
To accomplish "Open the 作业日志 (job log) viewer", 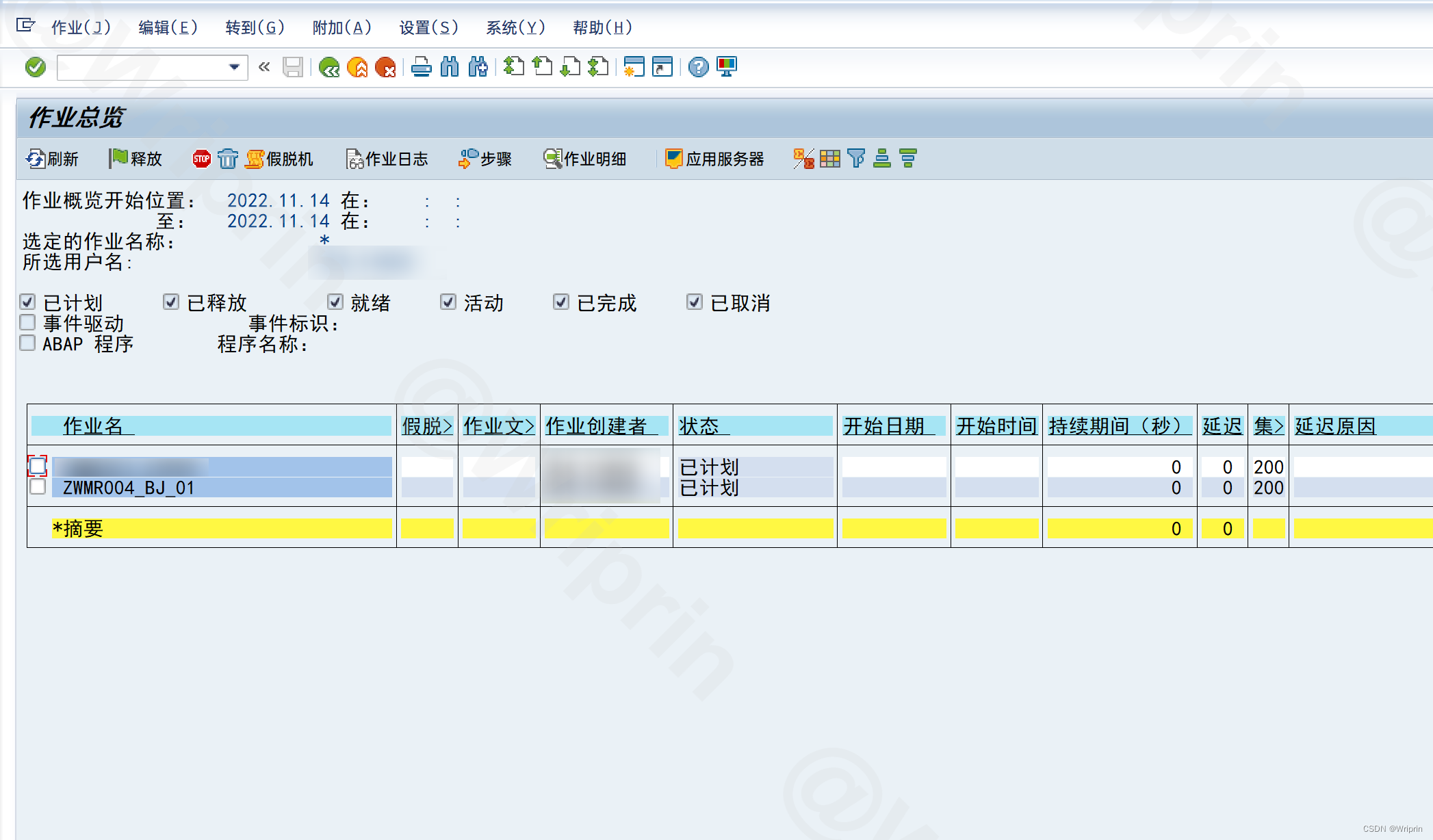I will pyautogui.click(x=387, y=159).
